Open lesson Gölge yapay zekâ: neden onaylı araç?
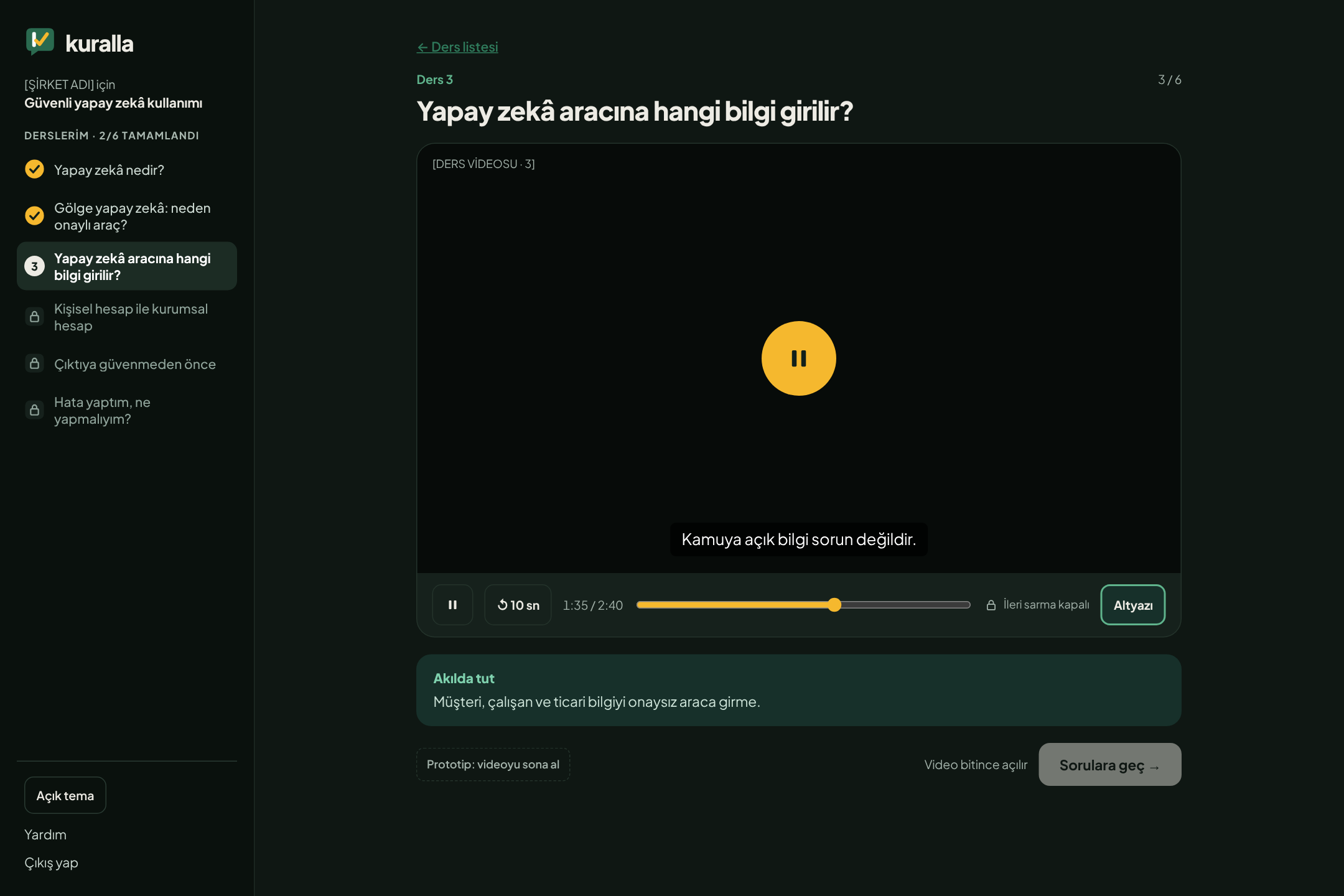The width and height of the screenshot is (1344, 896). 127,216
